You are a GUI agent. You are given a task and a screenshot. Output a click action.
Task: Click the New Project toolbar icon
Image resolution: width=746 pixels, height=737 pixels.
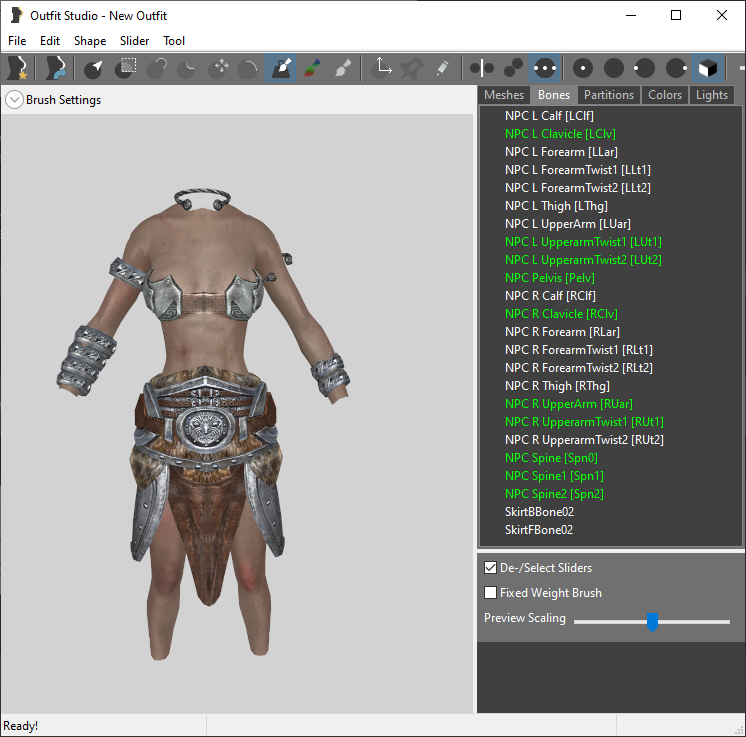(x=18, y=68)
